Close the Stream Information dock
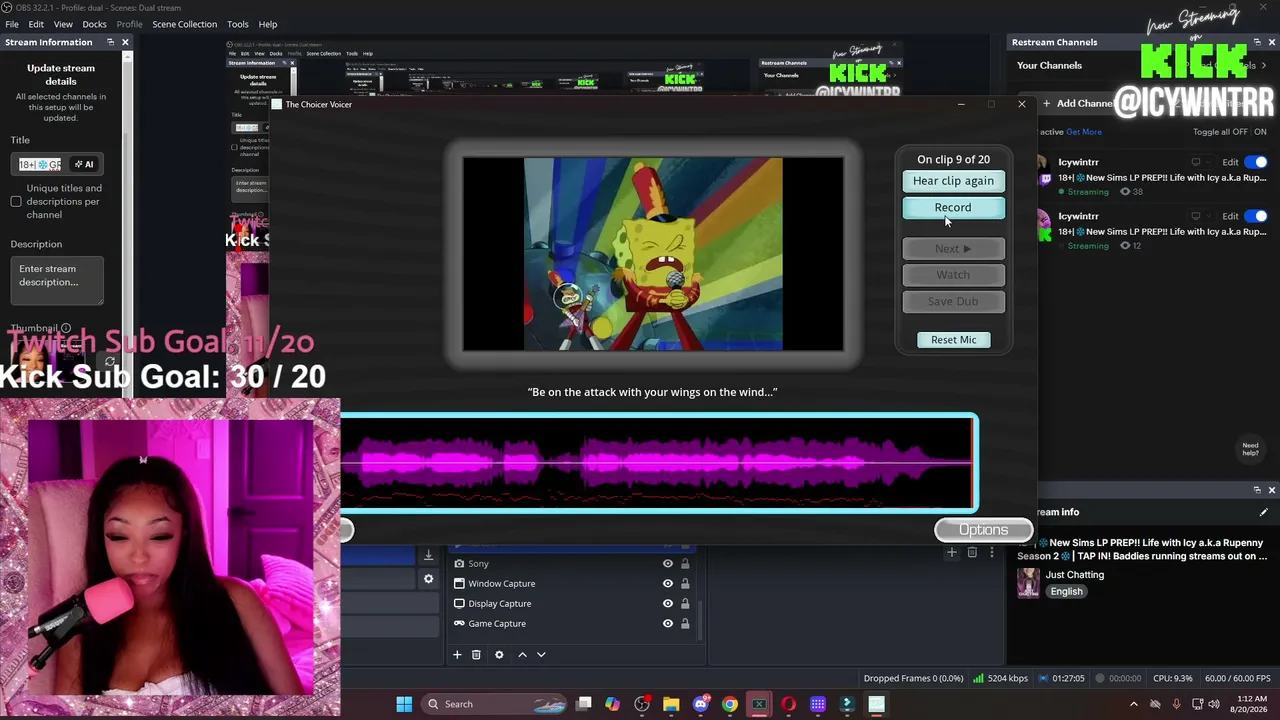1280x720 pixels. click(125, 42)
